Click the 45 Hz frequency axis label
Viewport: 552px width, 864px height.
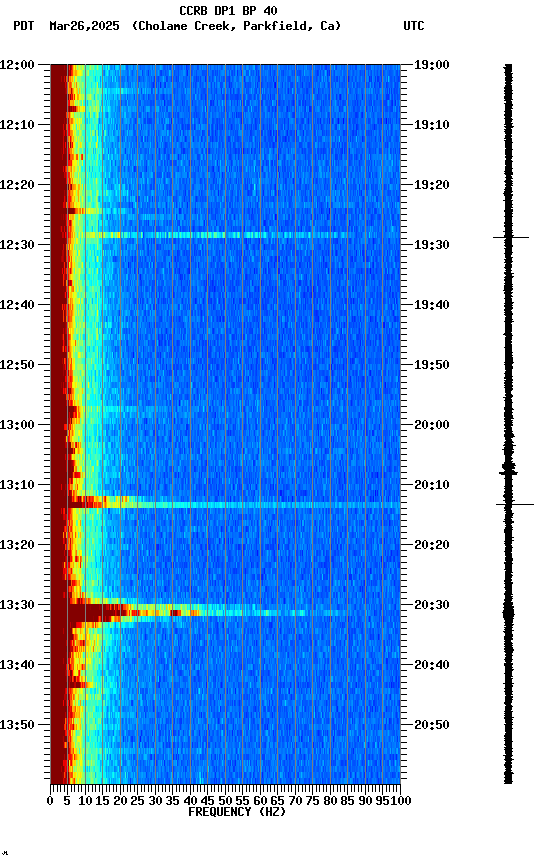[207, 802]
